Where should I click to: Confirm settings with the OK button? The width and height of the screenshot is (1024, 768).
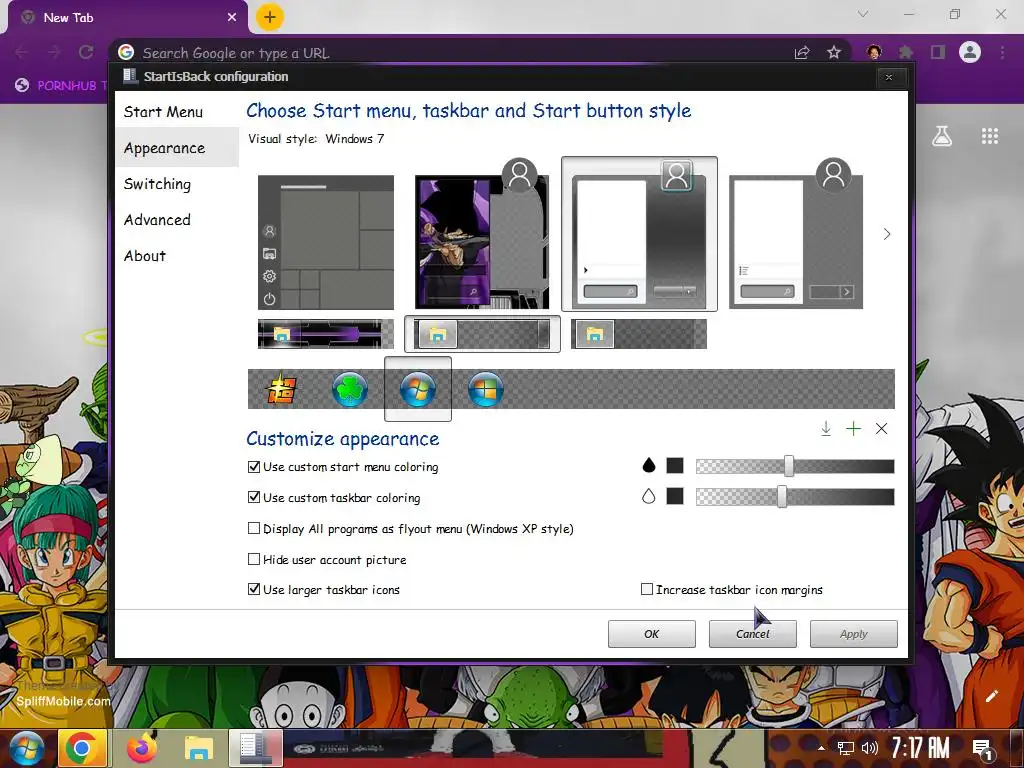[x=652, y=633]
